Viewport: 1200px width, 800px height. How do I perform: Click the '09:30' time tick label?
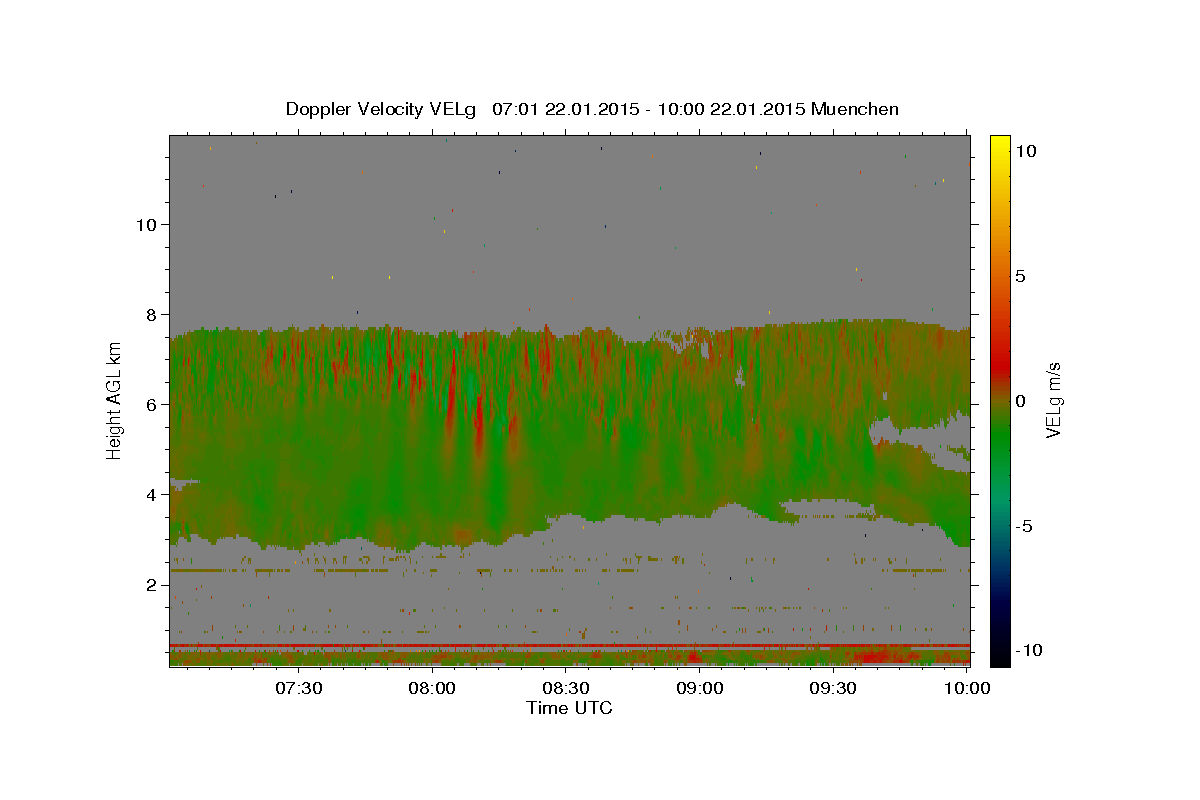coord(834,689)
